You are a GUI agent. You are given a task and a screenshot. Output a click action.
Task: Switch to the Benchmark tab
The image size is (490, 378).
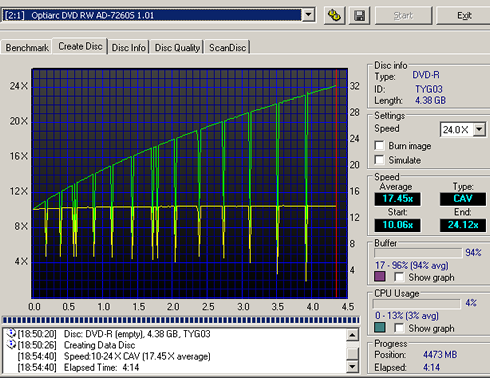coord(27,48)
